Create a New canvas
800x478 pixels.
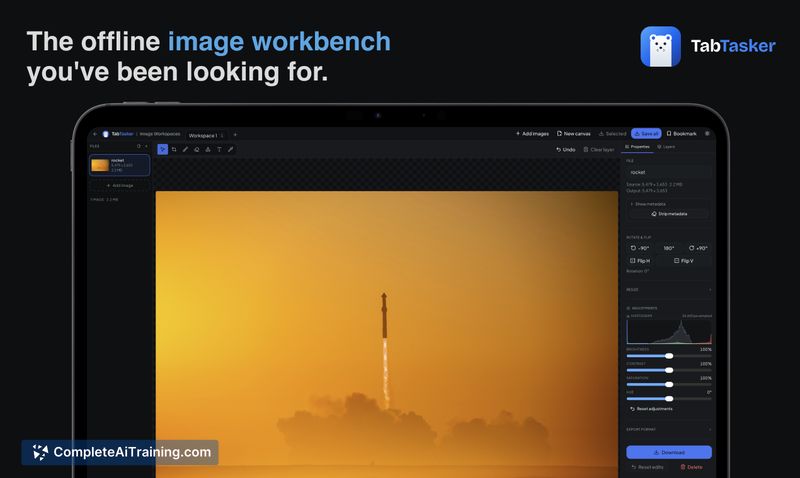(x=573, y=134)
